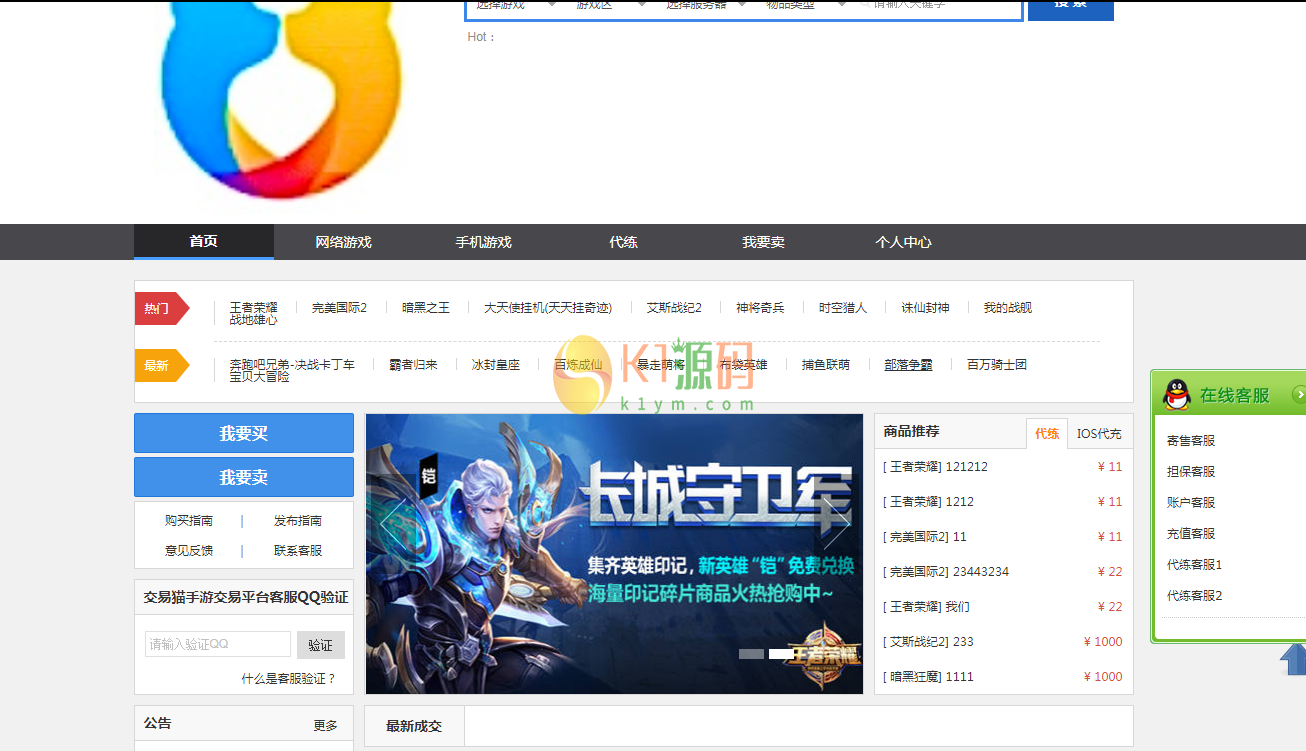The height and width of the screenshot is (751, 1306).
Task: Contact 账户客服 in online service panel
Action: (x=1191, y=503)
